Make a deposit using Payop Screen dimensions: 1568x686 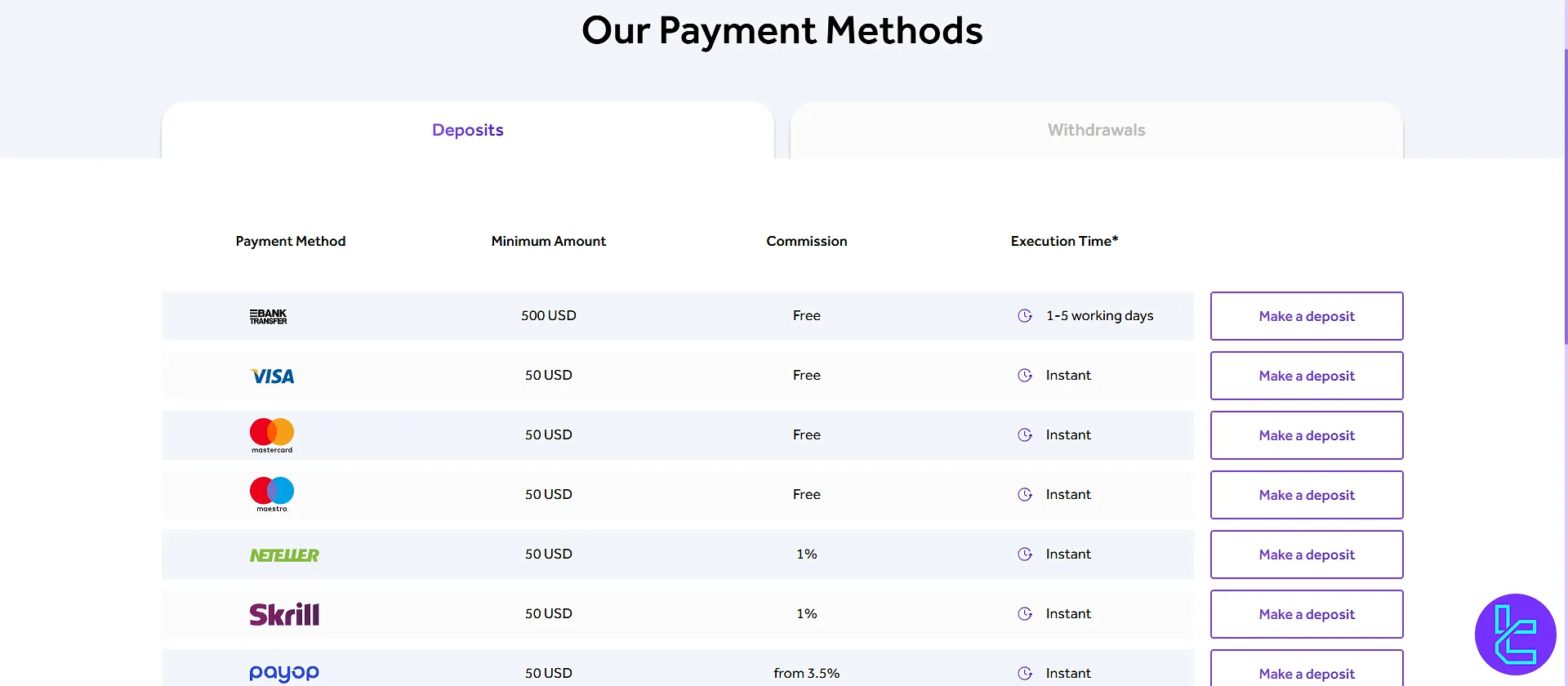coord(1307,673)
